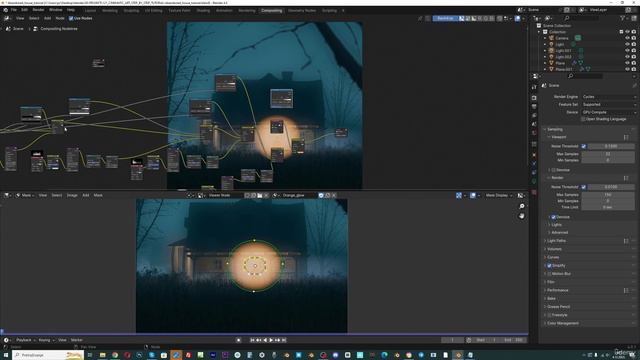
Task: Toggle Render Noise Threshold checkbox
Action: point(584,187)
